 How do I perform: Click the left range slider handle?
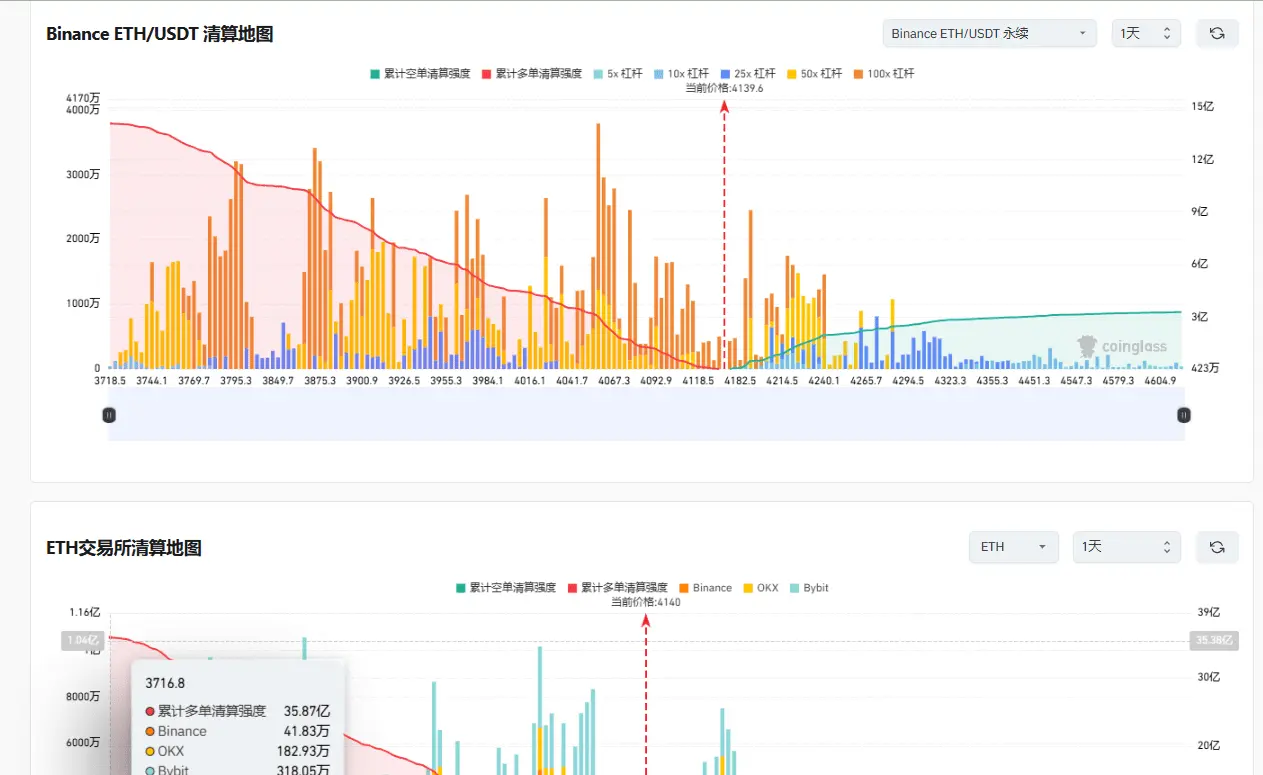point(109,415)
